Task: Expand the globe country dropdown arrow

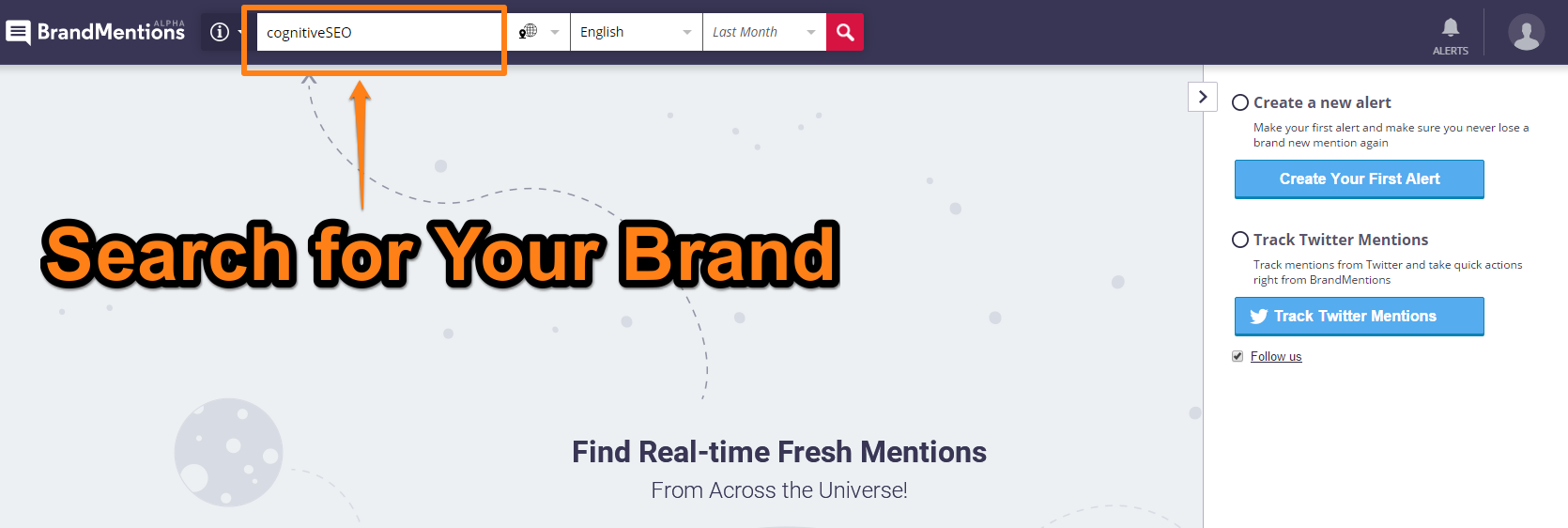Action: (x=555, y=32)
